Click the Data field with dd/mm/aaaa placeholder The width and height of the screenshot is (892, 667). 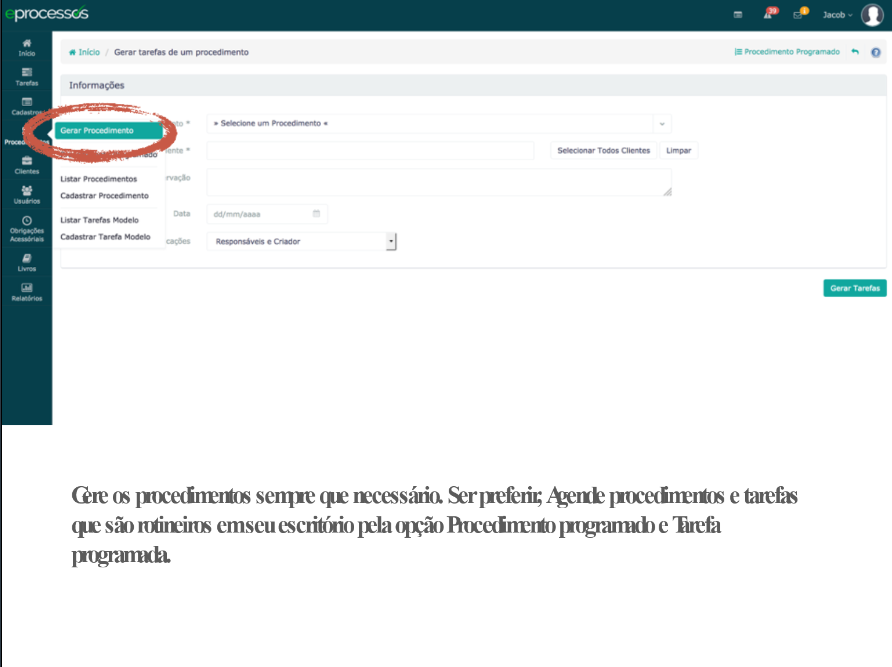pyautogui.click(x=266, y=213)
